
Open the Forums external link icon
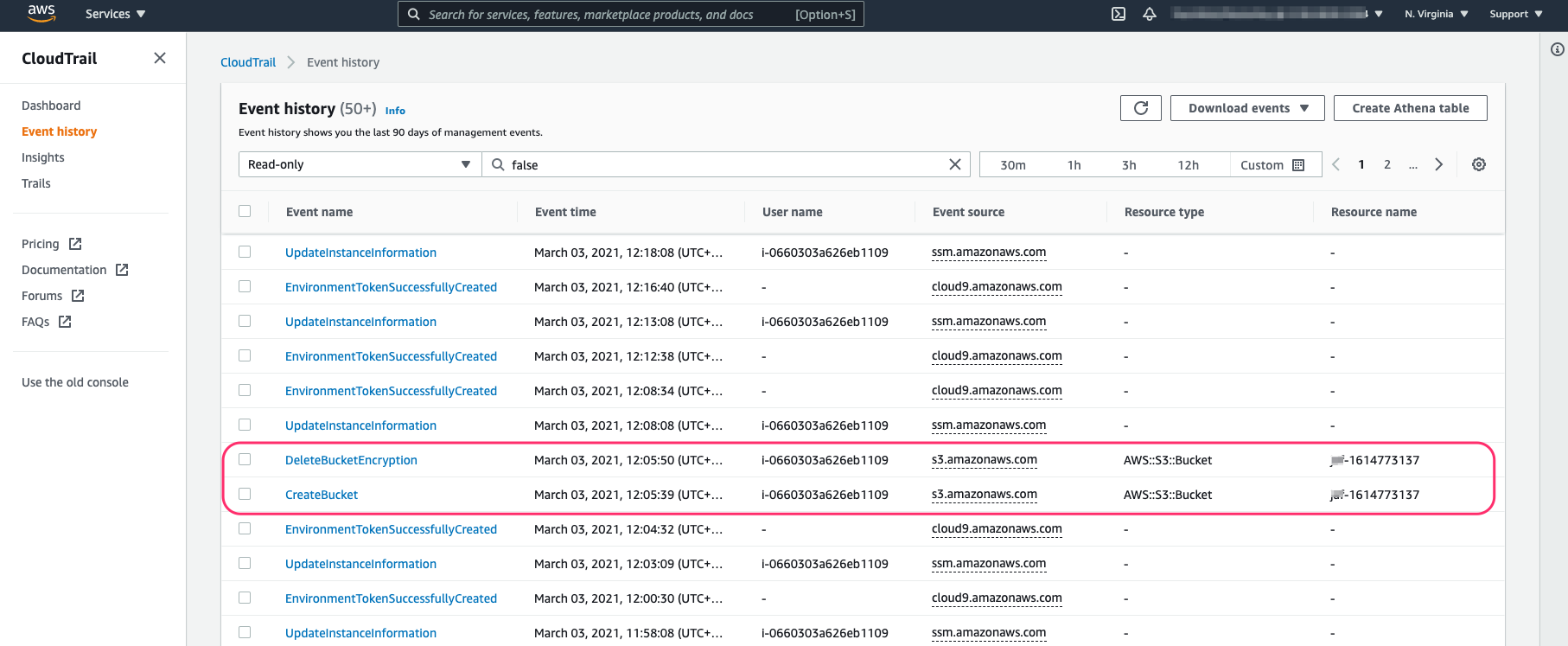point(78,296)
